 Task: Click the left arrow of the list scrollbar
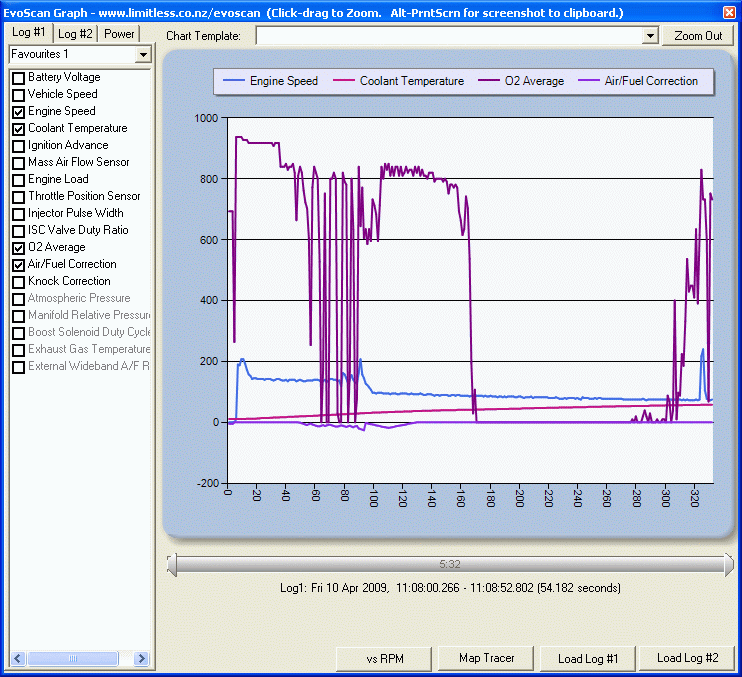pos(18,658)
